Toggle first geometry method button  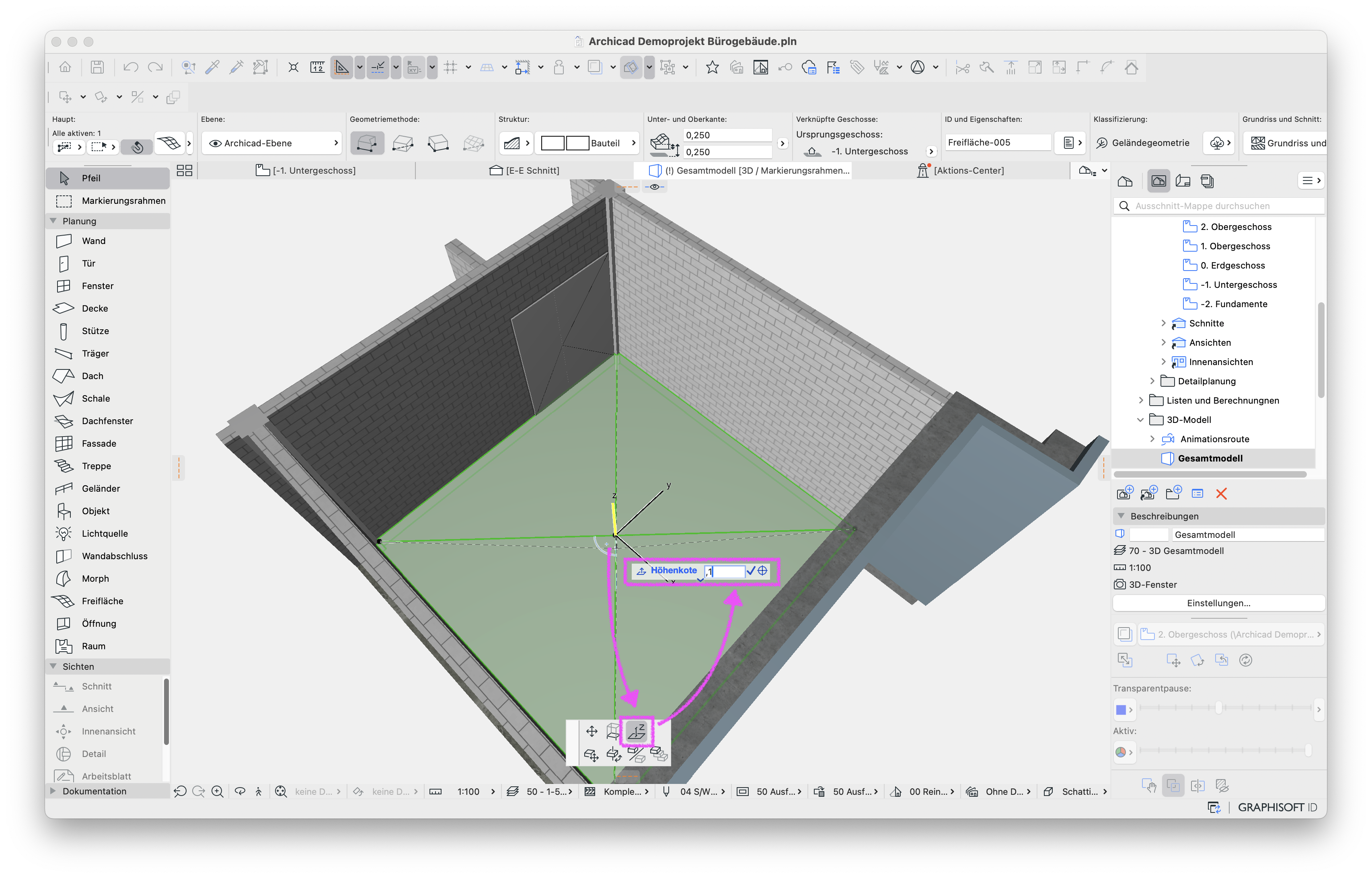tap(367, 143)
